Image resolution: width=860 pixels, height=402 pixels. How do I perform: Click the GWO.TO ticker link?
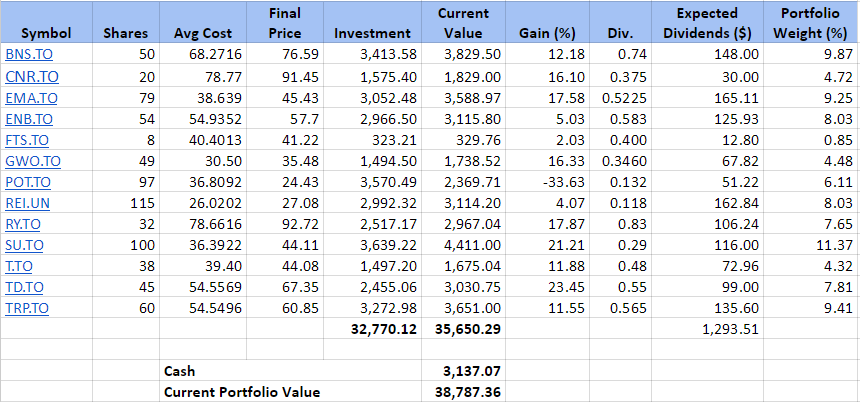(33, 161)
